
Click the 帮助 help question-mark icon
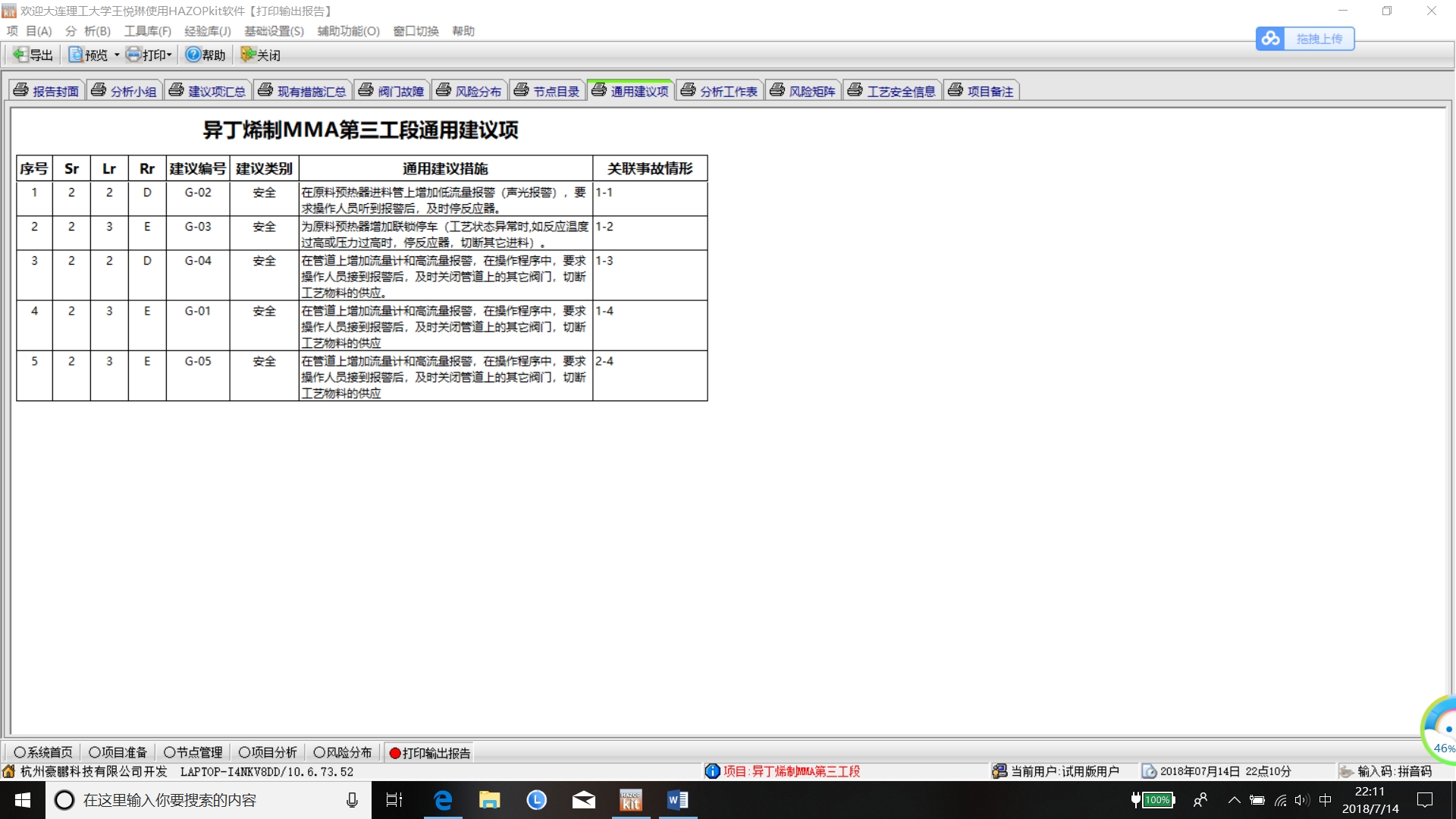click(x=193, y=55)
